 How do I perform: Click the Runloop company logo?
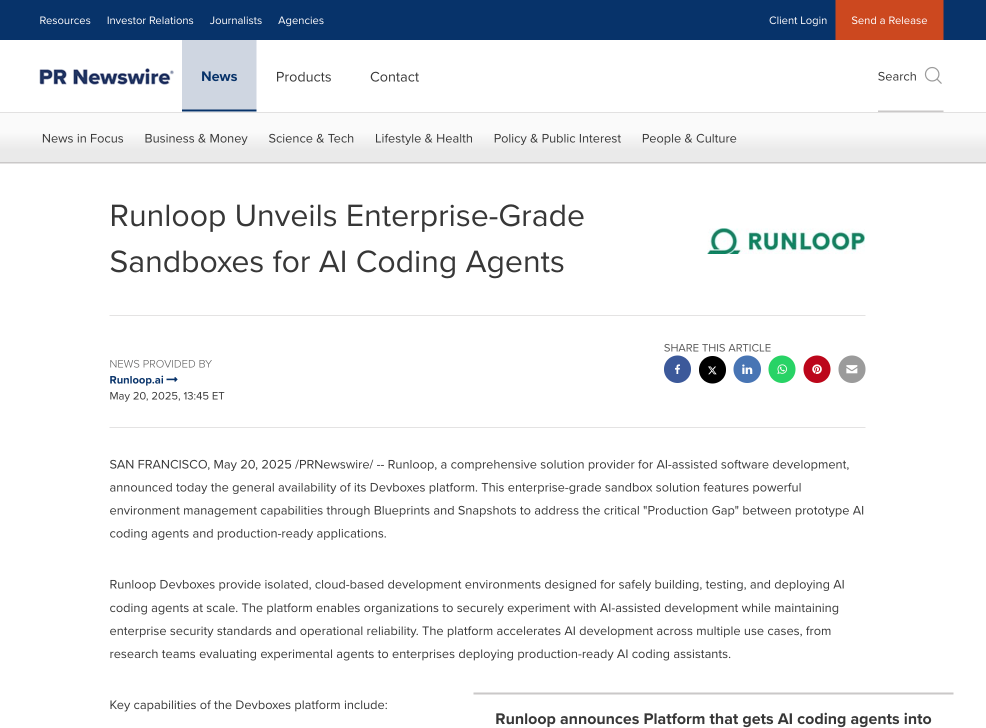click(786, 240)
